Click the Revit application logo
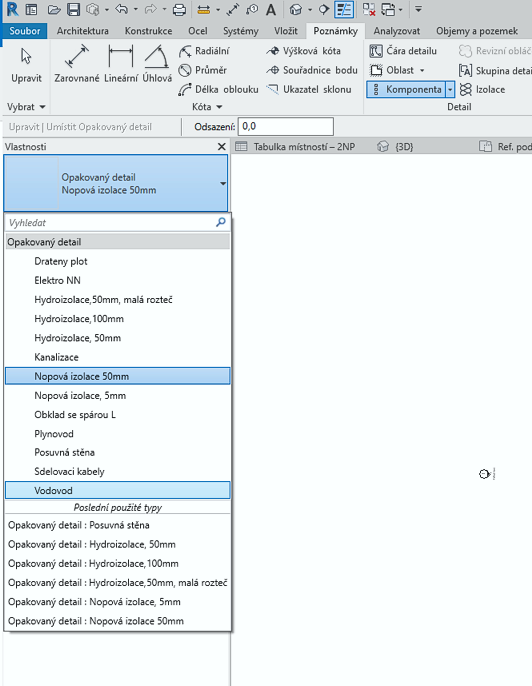The height and width of the screenshot is (686, 532). pos(12,9)
